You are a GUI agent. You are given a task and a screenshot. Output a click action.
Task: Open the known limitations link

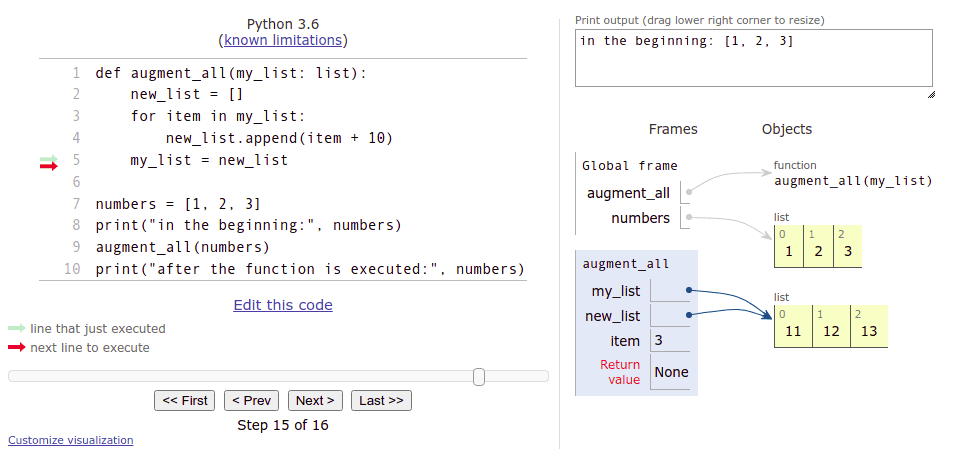pos(283,40)
